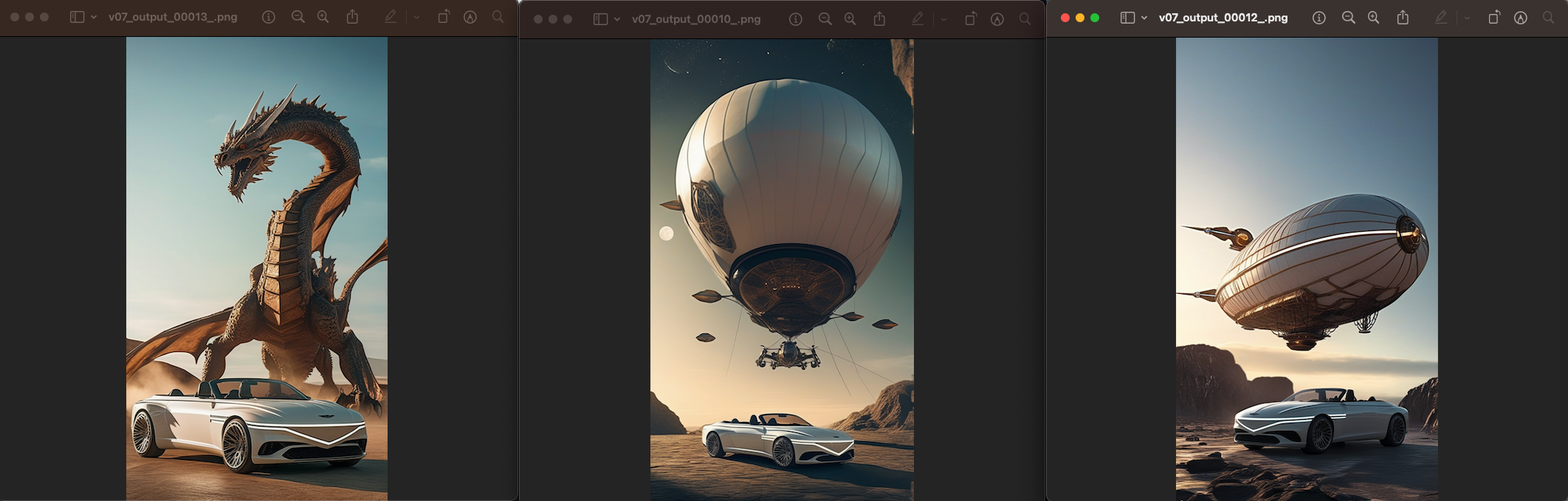Show inspector info in v07_output_00012_.png window
Image resolution: width=1568 pixels, height=501 pixels.
tap(1319, 18)
